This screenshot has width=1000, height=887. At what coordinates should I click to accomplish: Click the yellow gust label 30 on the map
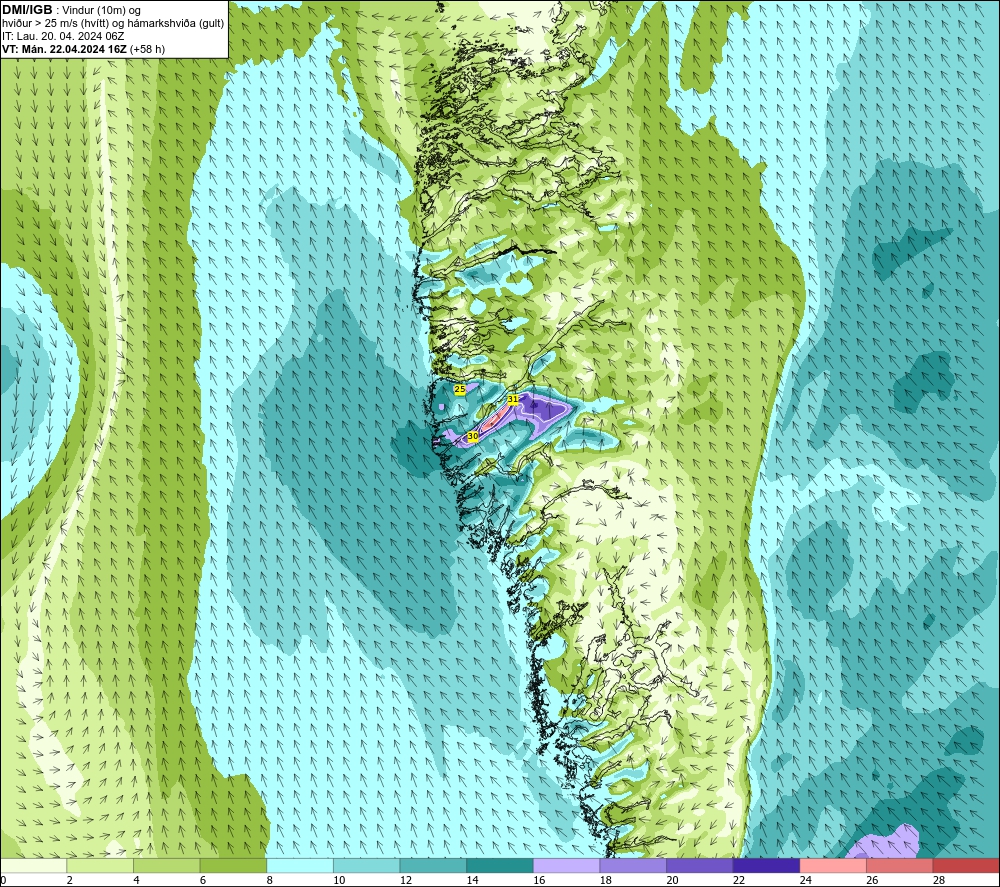point(473,436)
